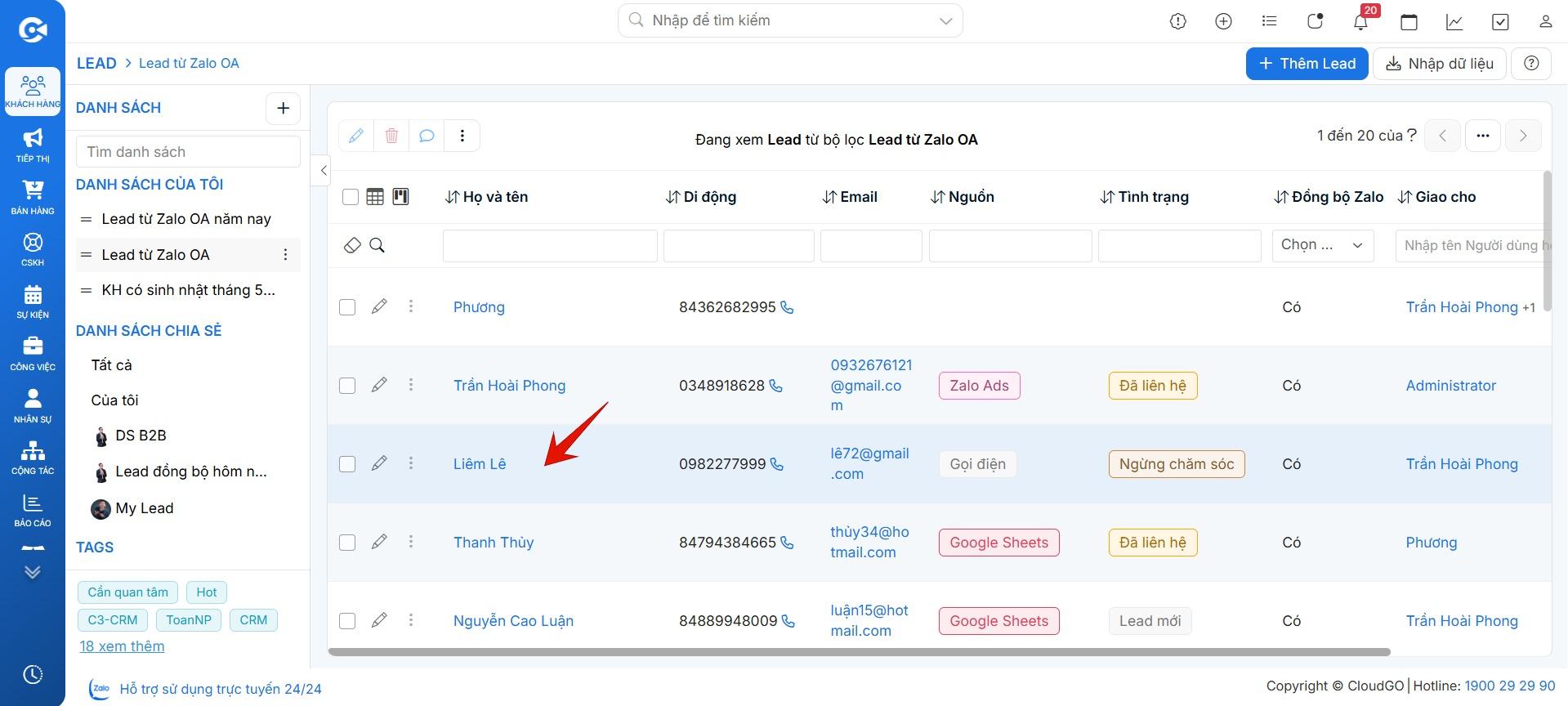Open the list menu icon in top bar
The height and width of the screenshot is (706, 1568).
1269,21
